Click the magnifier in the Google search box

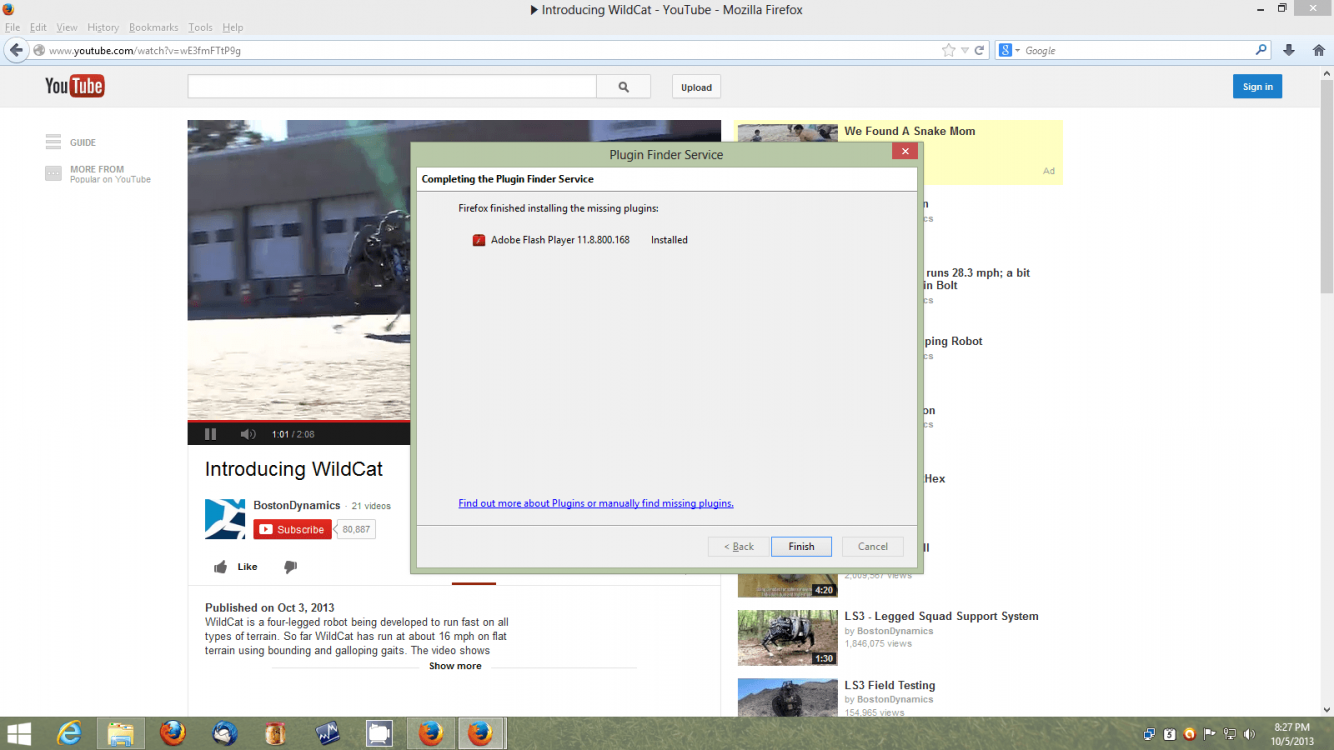(1261, 50)
